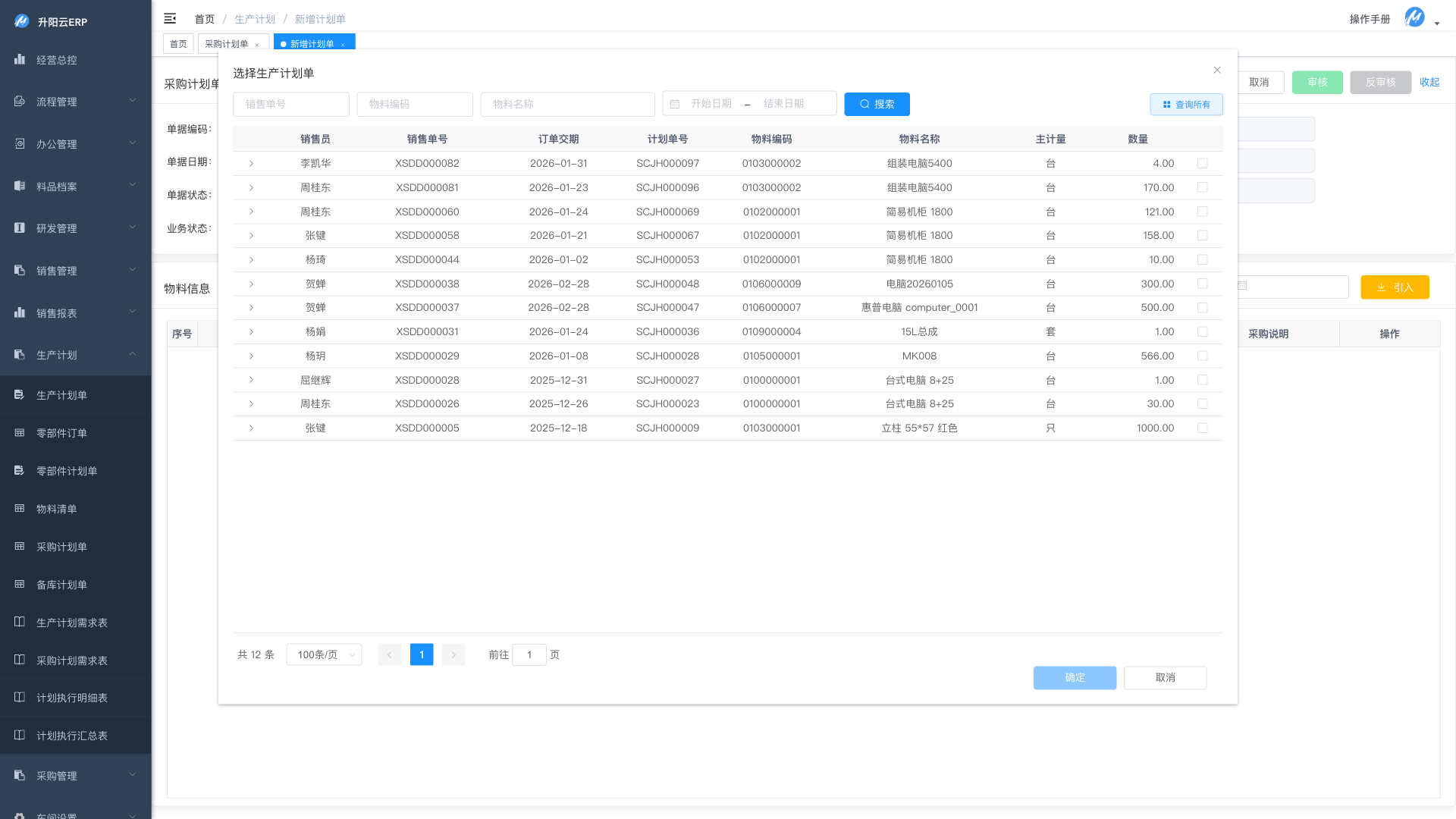Click the 流程管理 sidebar icon
The width and height of the screenshot is (1456, 819).
pyautogui.click(x=20, y=101)
